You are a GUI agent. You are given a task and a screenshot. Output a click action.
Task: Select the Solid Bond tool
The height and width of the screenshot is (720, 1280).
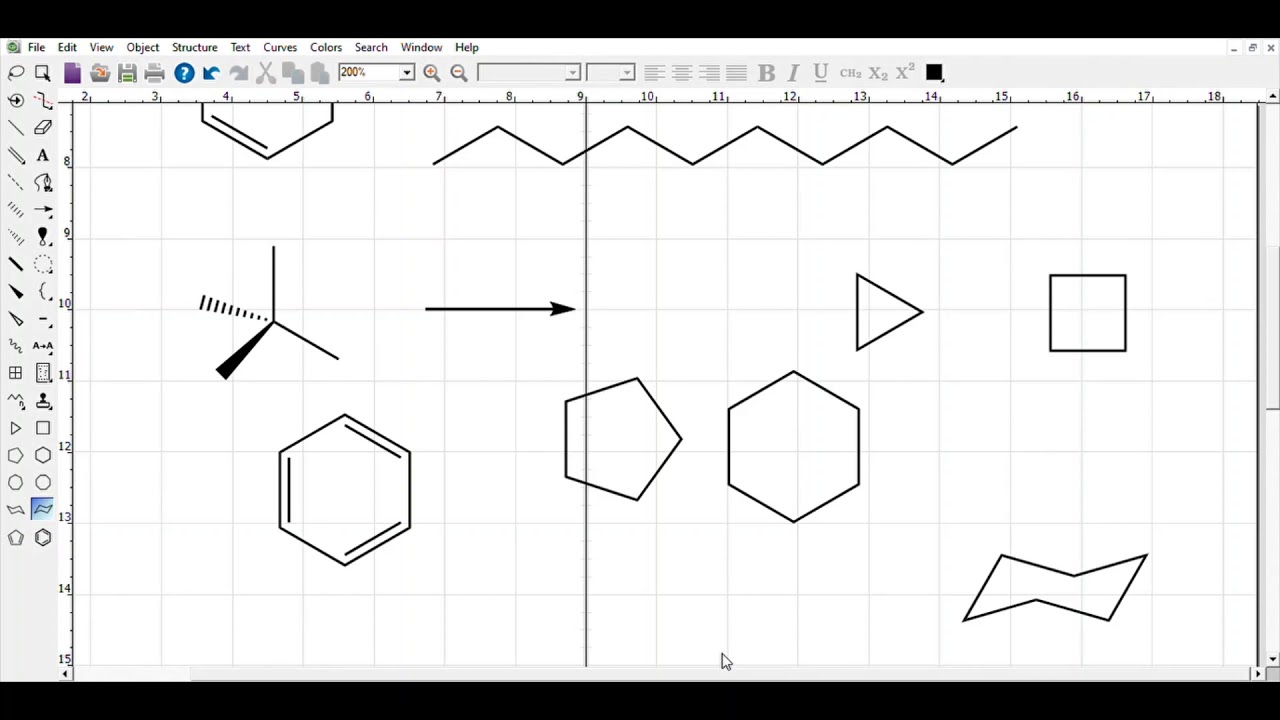16,128
